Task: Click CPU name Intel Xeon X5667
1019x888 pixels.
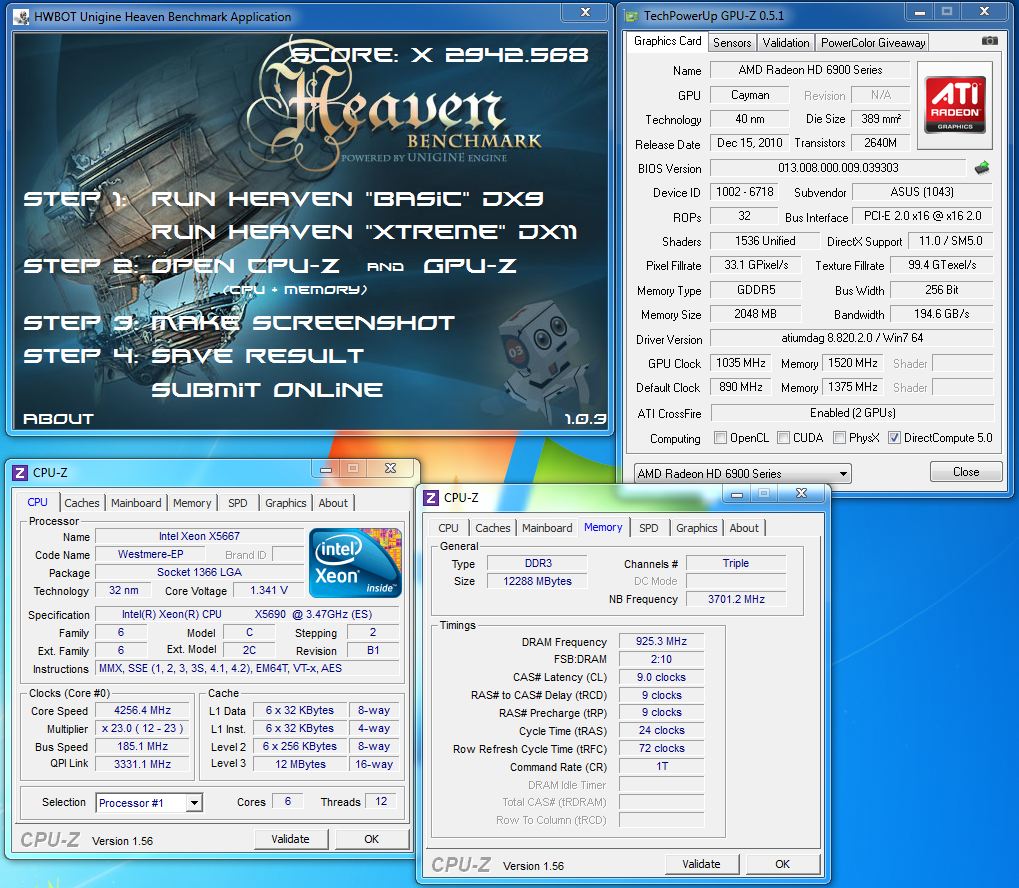Action: tap(199, 536)
